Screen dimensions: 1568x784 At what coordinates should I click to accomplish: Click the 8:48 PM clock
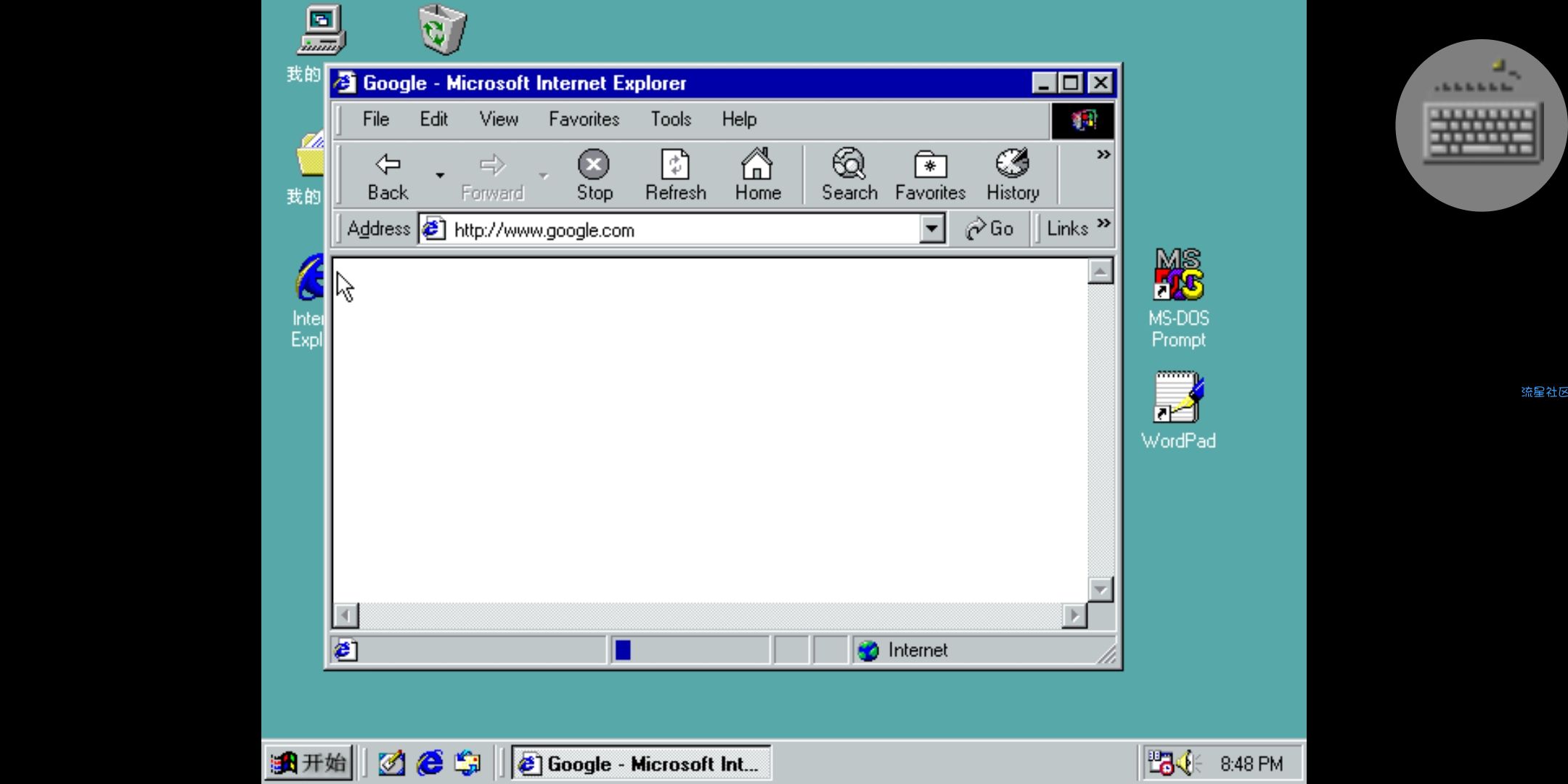click(x=1251, y=764)
